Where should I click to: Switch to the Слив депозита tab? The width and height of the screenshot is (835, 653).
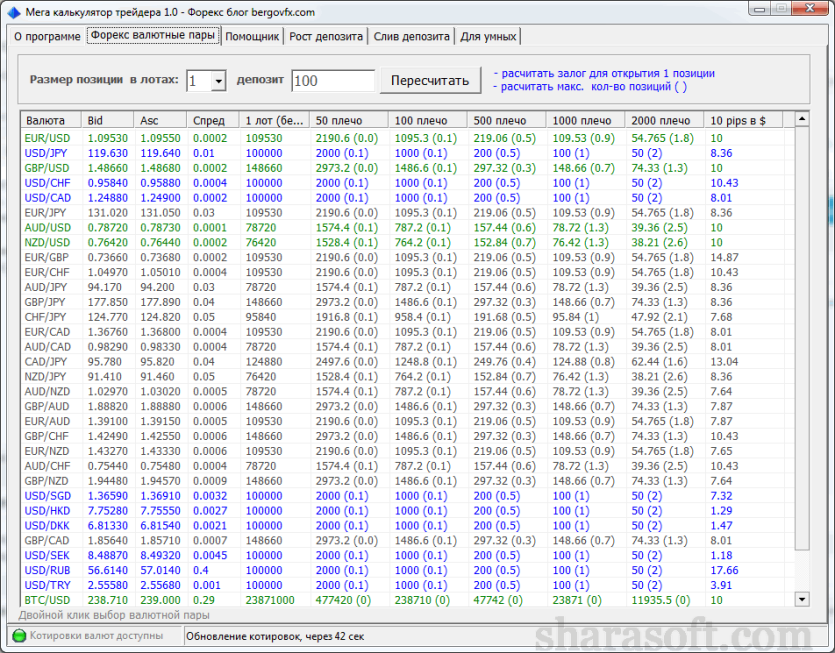[411, 37]
